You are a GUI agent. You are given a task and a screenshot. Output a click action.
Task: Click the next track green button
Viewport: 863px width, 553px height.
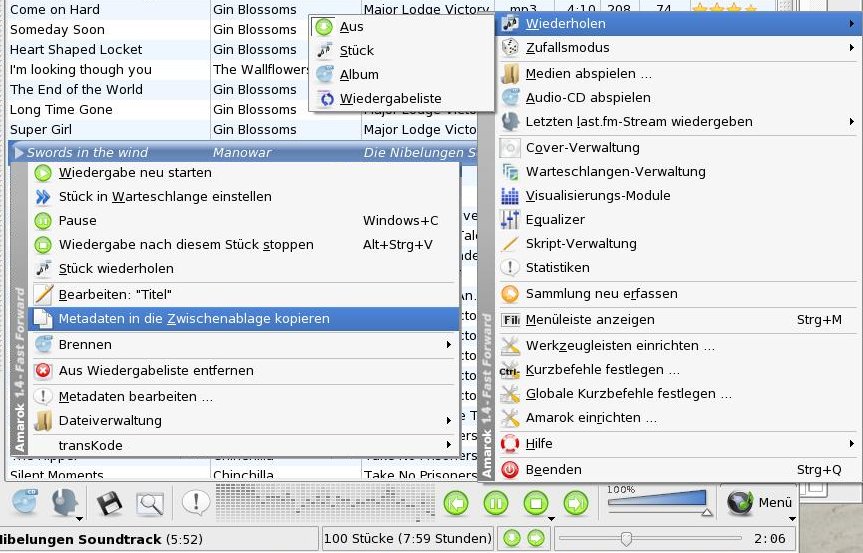coord(576,503)
